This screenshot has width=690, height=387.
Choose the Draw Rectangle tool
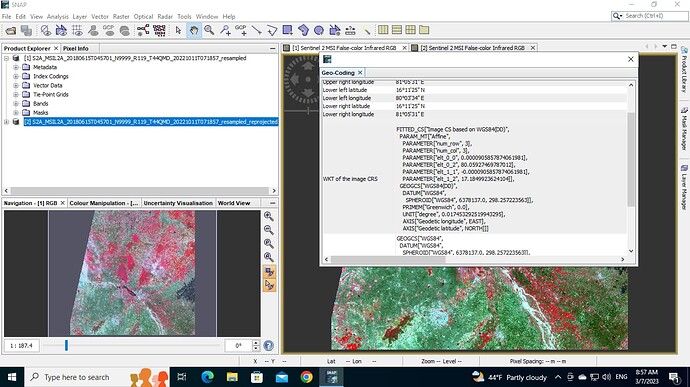(x=287, y=30)
